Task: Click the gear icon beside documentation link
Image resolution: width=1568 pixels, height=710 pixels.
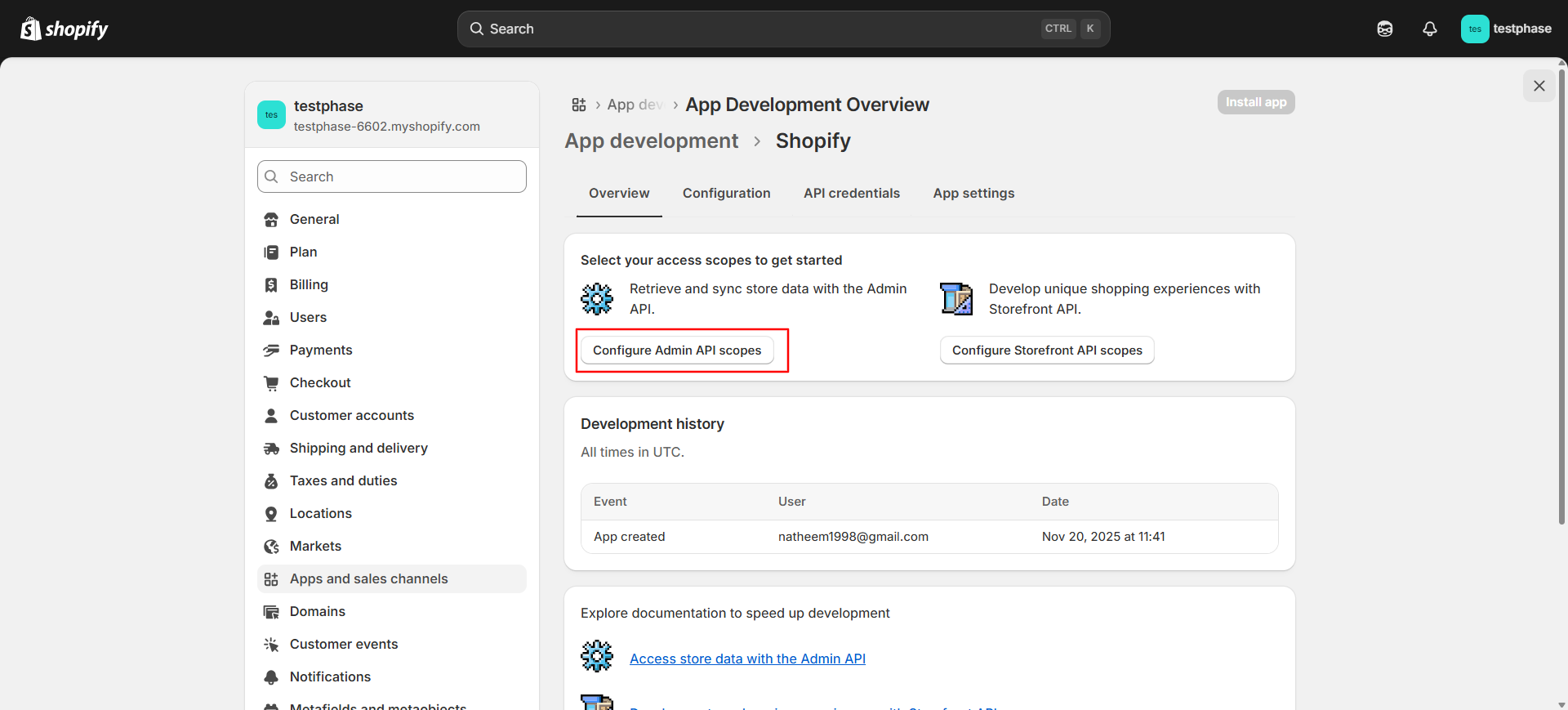Action: (x=597, y=656)
